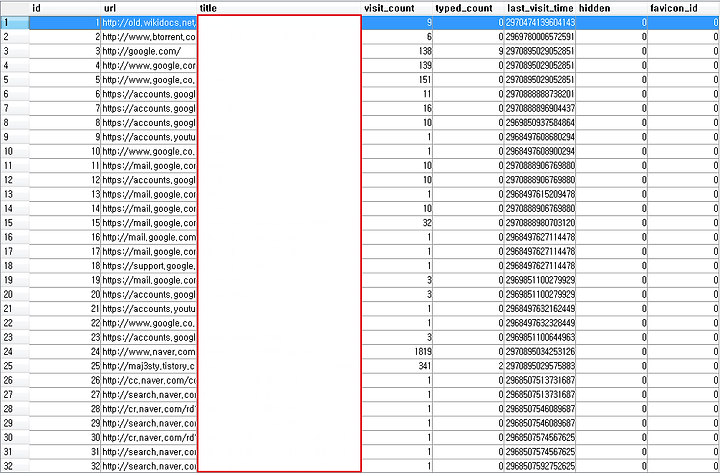Screen dimensions: 720x473
Task: Click the visit_count cell showing 138
Action: pos(397,51)
